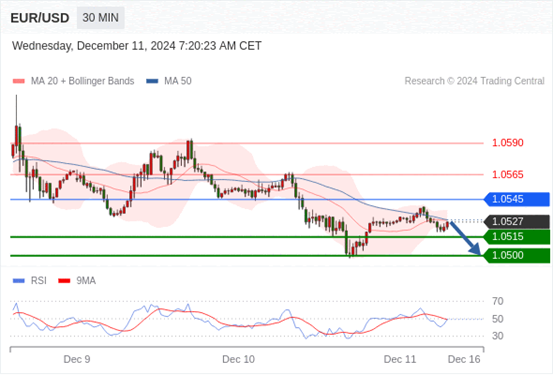Click the 30 MIN timeframe badge

pos(101,18)
